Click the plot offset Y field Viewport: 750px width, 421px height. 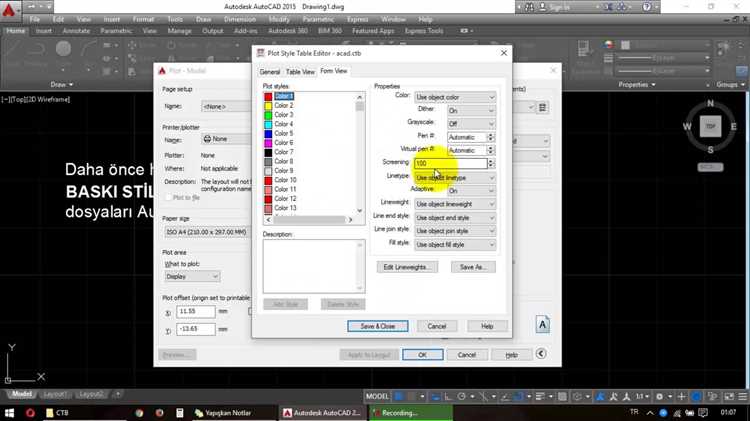tap(196, 329)
